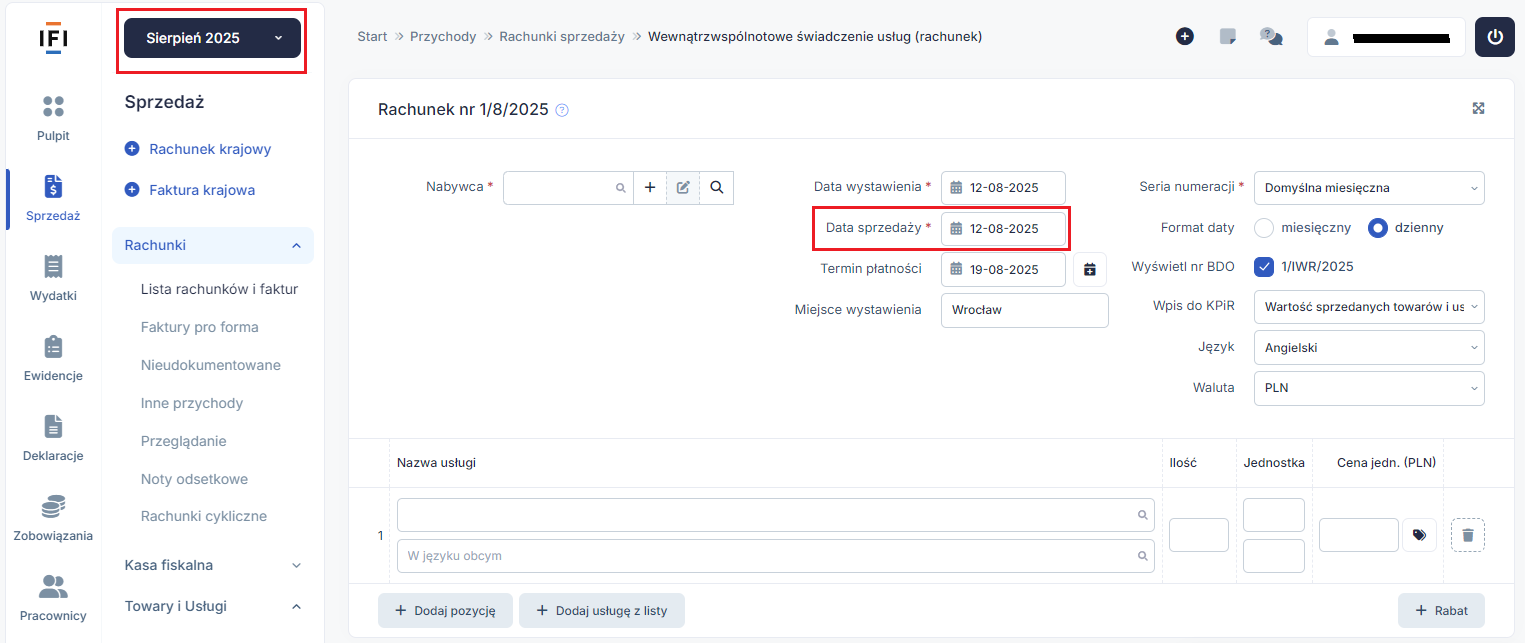Open Nieudokumentowane menu item

[211, 365]
